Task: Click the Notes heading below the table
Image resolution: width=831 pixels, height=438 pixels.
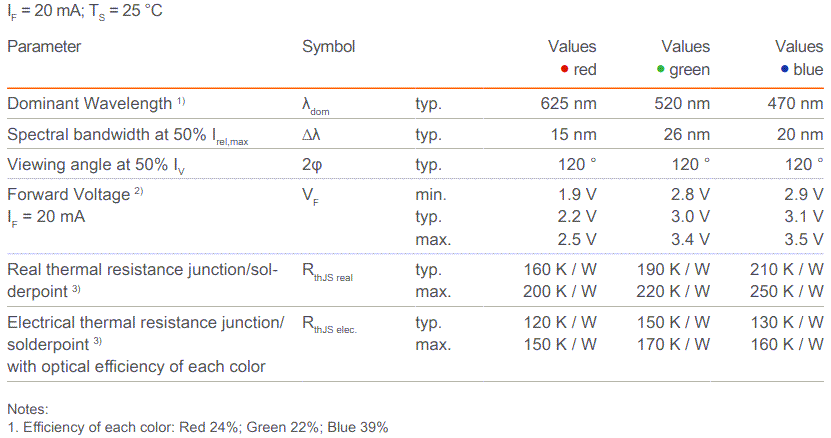Action: pyautogui.click(x=27, y=409)
